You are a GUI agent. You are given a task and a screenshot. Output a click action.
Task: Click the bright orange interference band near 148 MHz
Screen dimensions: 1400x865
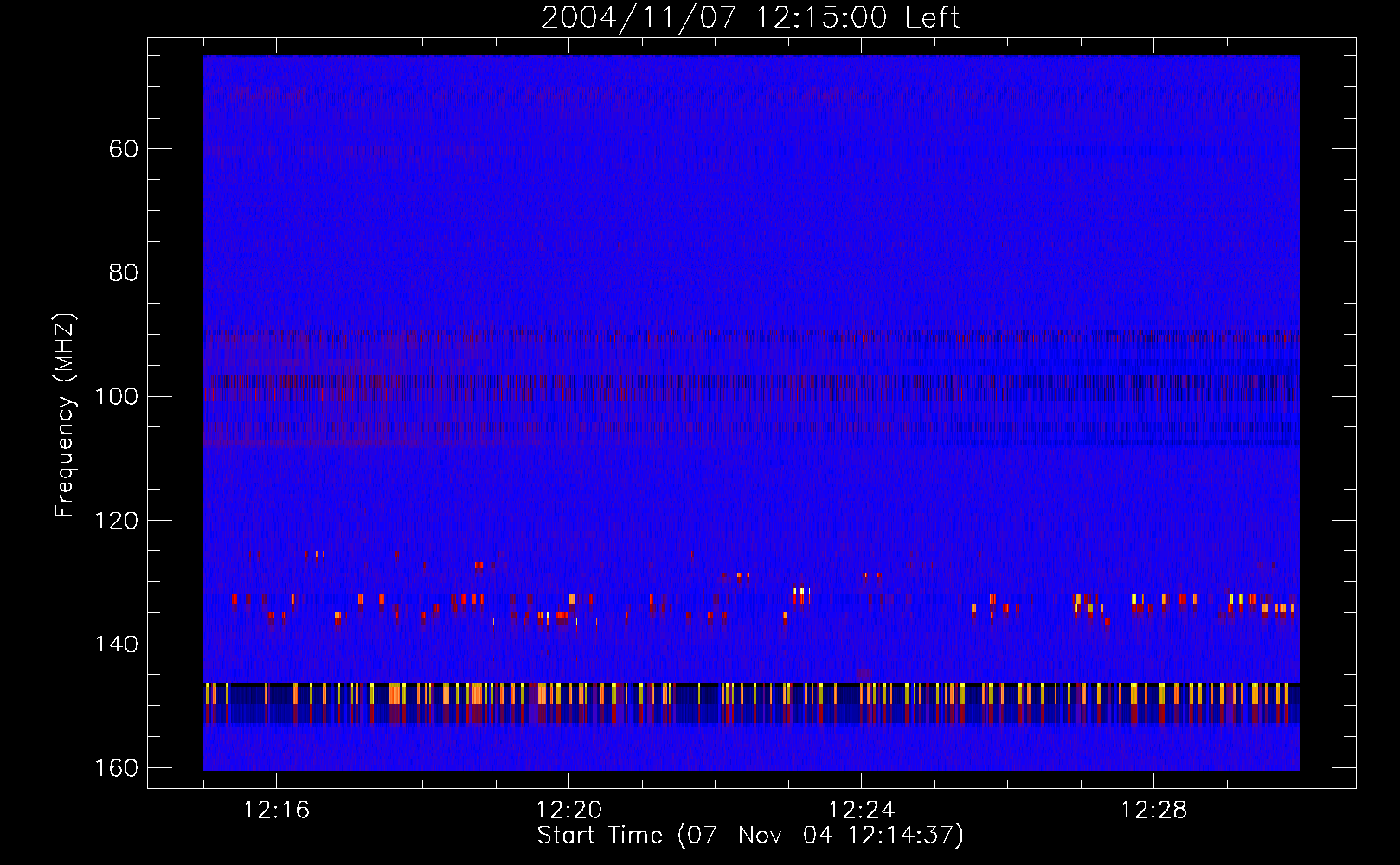click(x=751, y=694)
